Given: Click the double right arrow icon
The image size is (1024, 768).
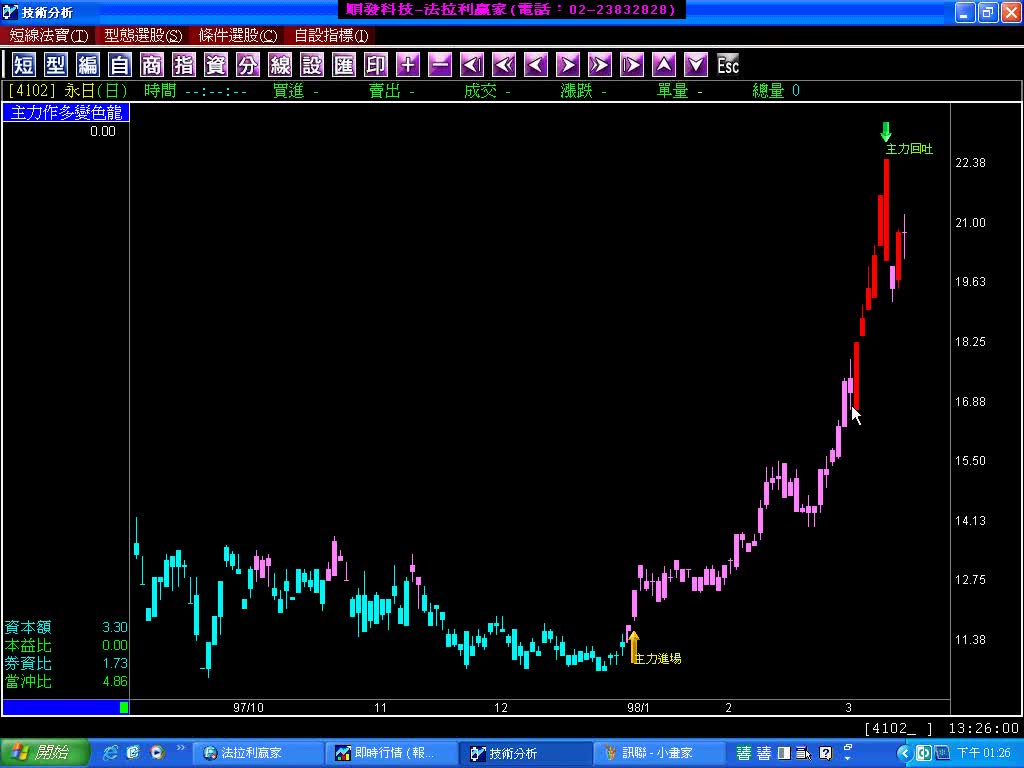Looking at the screenshot, I should (x=600, y=65).
